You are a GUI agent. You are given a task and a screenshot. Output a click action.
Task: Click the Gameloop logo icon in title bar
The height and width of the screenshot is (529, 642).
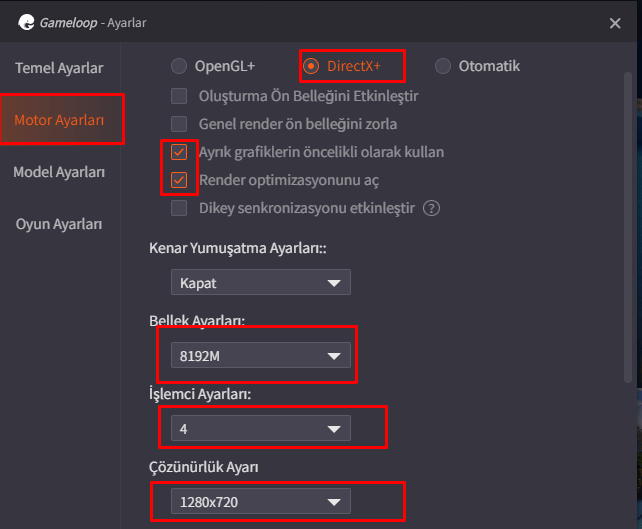(27, 23)
